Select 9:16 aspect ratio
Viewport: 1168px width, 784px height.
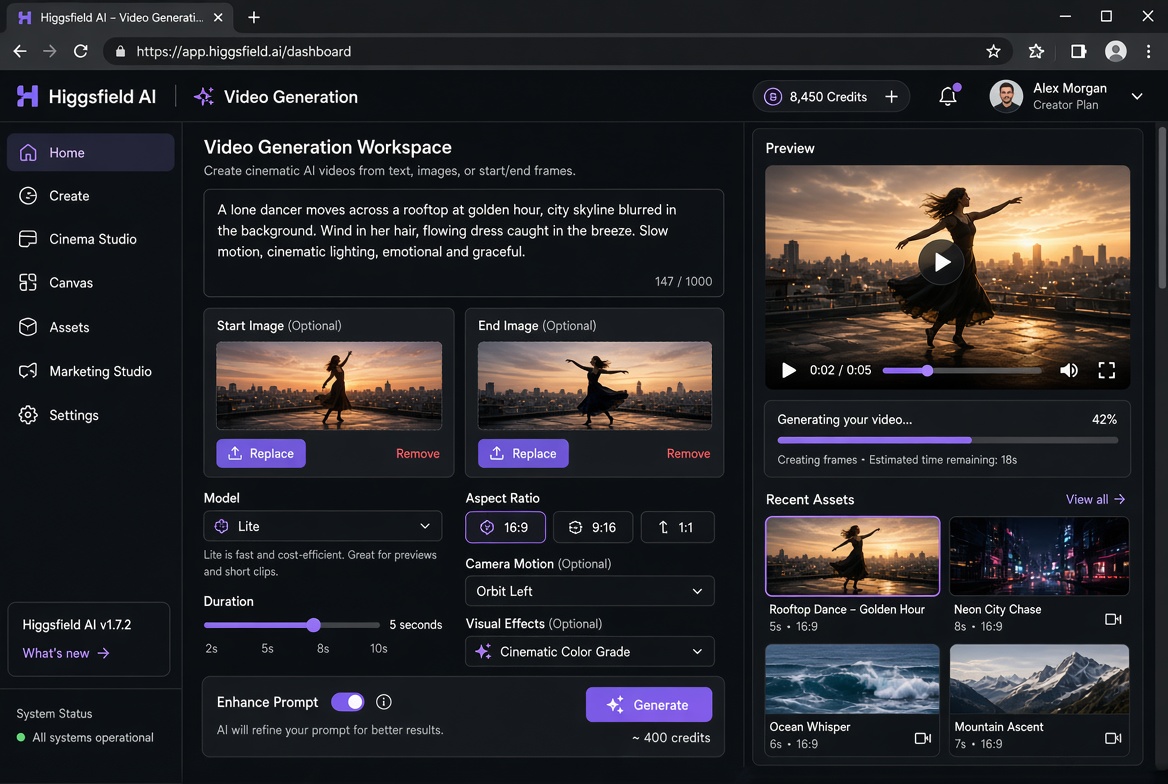click(593, 527)
